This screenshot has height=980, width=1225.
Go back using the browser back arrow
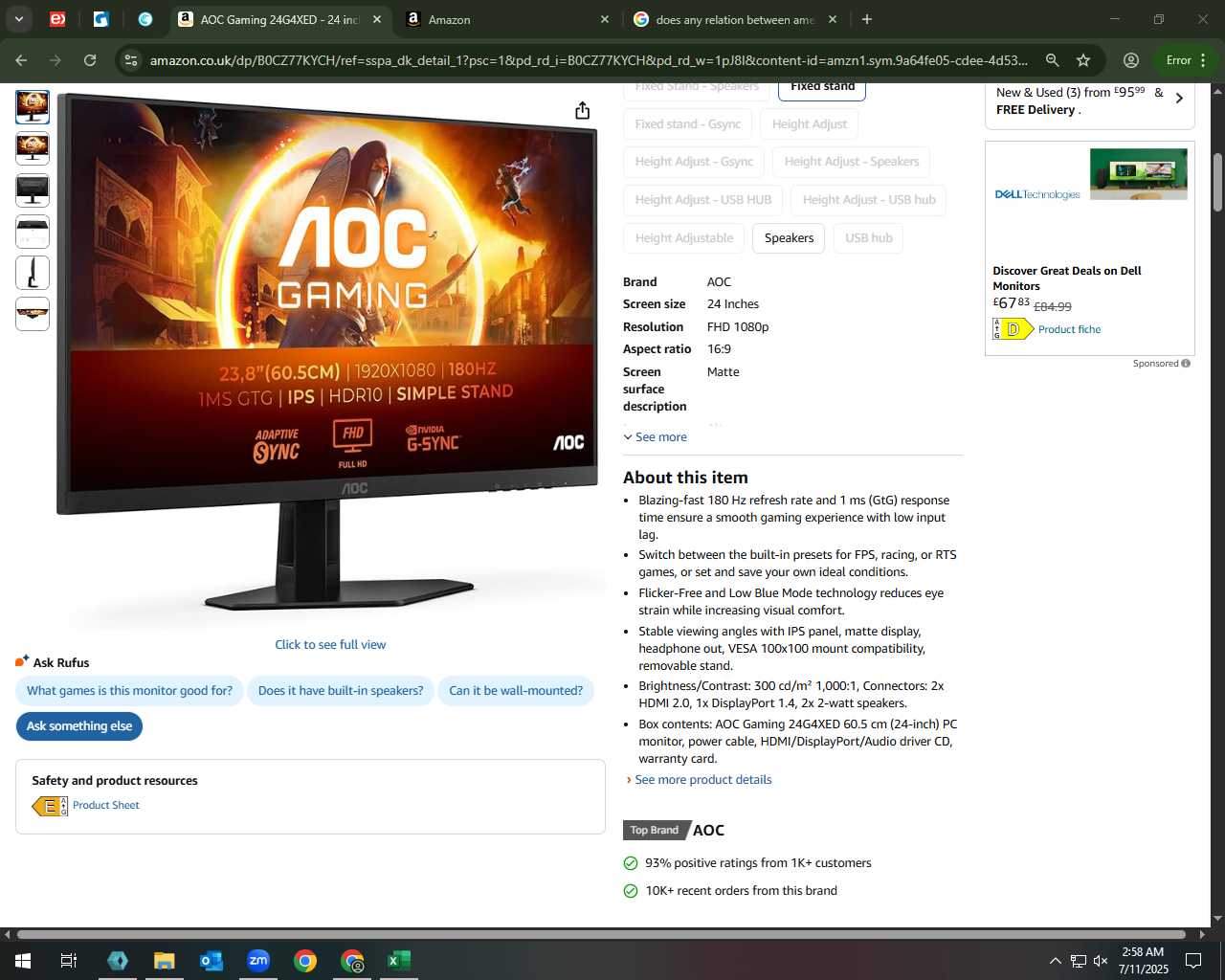pos(21,60)
